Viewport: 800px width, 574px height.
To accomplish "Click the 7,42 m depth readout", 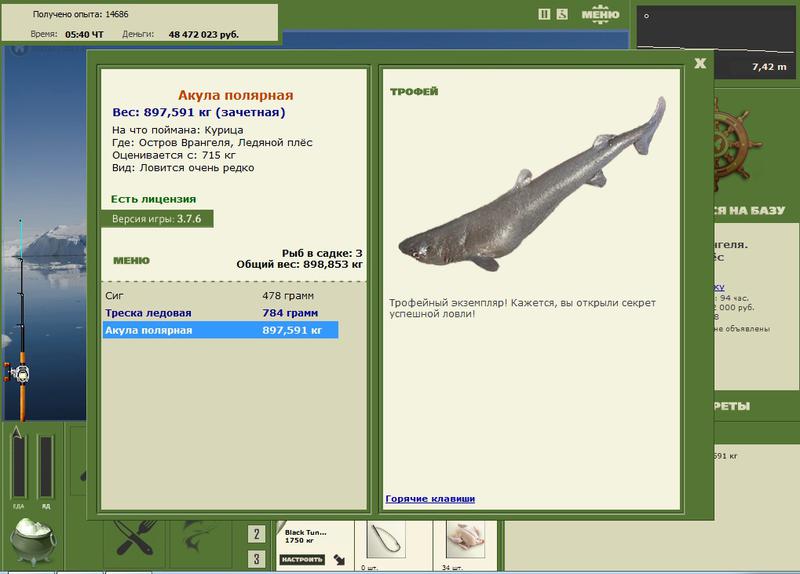I will [769, 67].
